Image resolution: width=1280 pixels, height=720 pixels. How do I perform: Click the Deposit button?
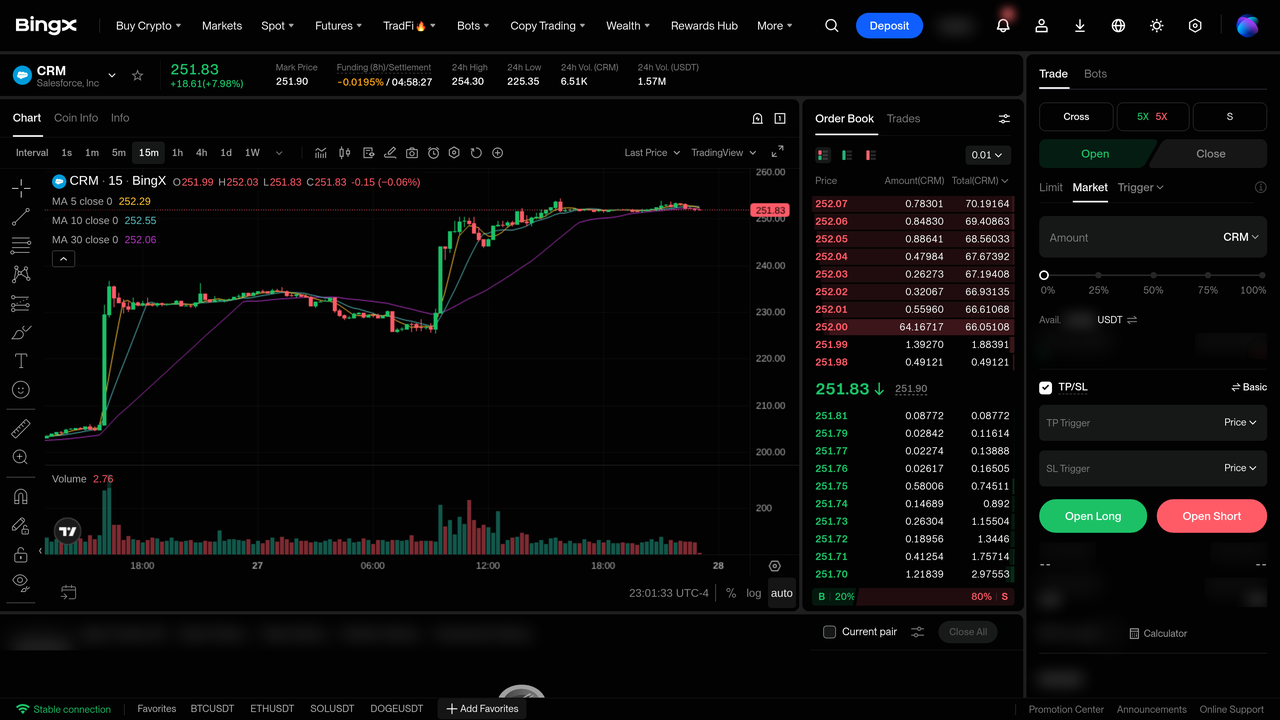click(x=889, y=26)
